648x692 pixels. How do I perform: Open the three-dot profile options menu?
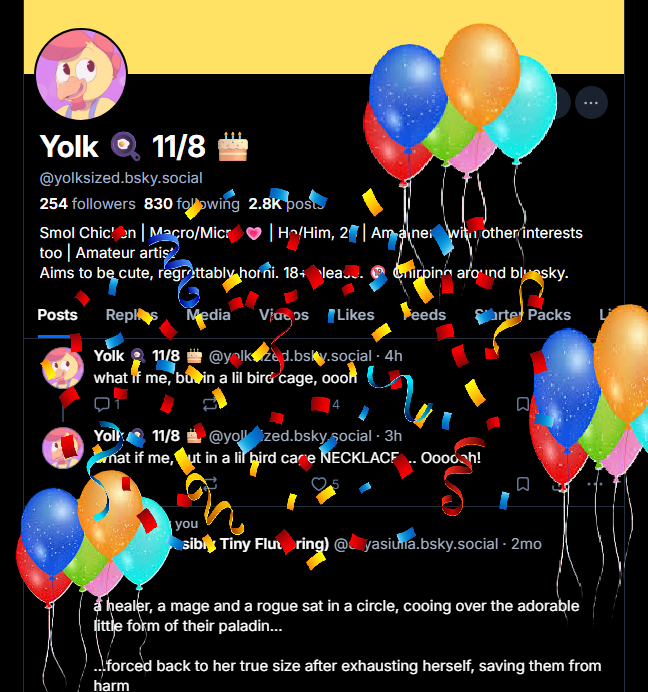(591, 103)
